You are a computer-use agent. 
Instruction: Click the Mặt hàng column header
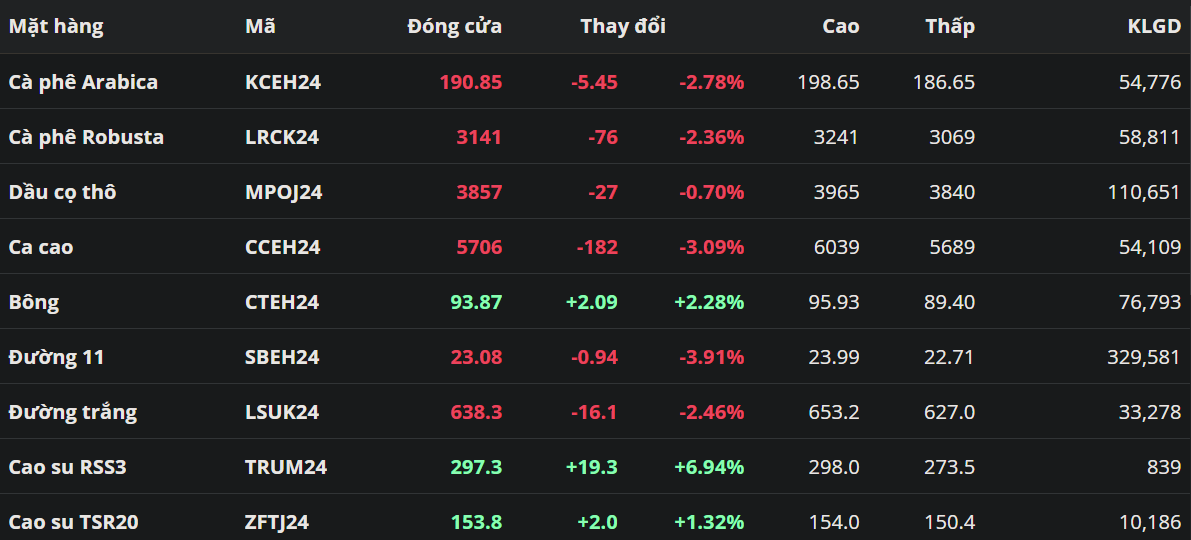point(56,27)
